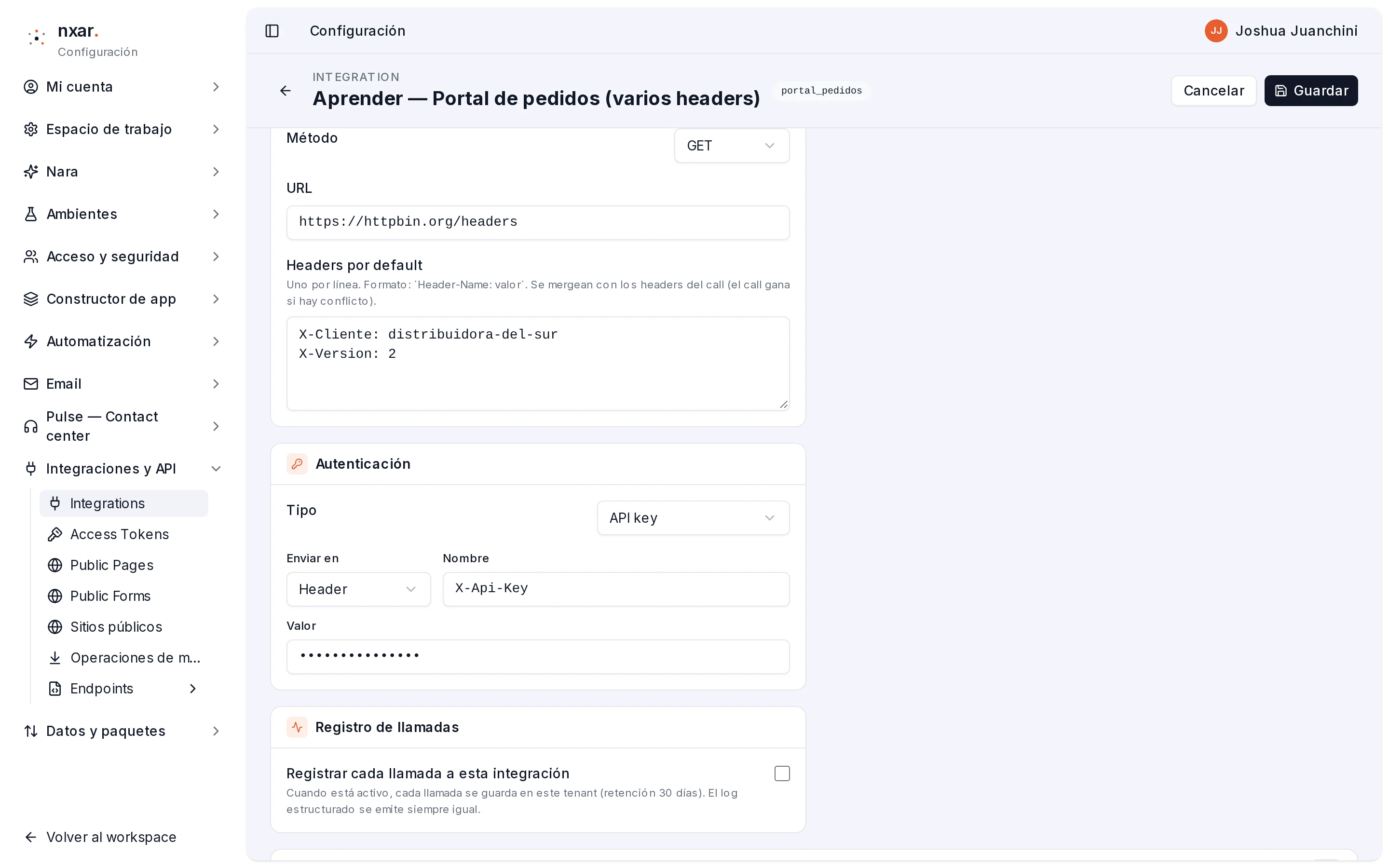Viewport: 1389px width, 868px height.
Task: Click the Mi cuenta person icon
Action: (31, 87)
